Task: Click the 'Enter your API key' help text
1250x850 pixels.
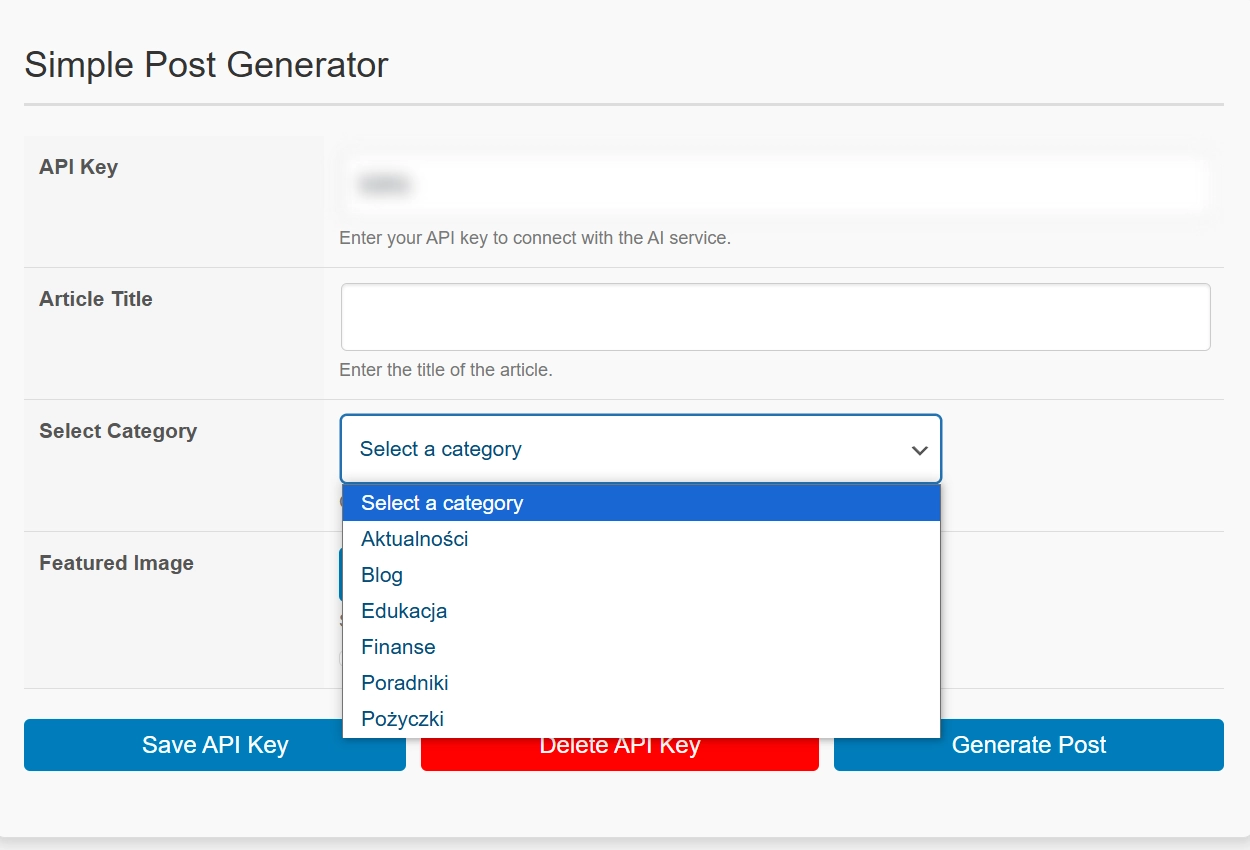Action: [x=535, y=238]
